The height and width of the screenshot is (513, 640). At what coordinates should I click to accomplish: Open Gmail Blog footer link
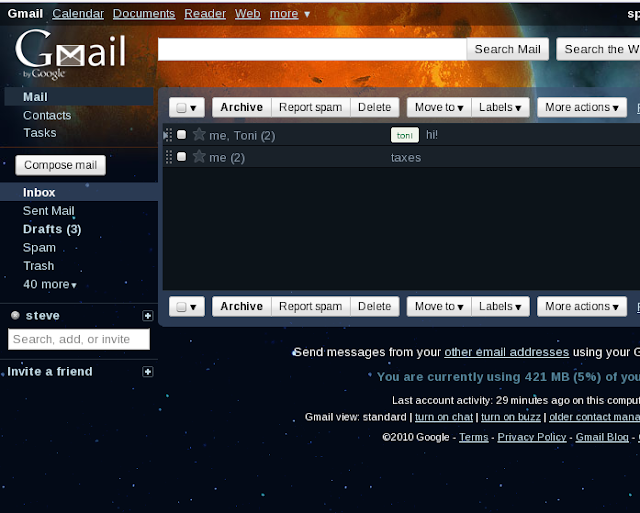pos(602,437)
